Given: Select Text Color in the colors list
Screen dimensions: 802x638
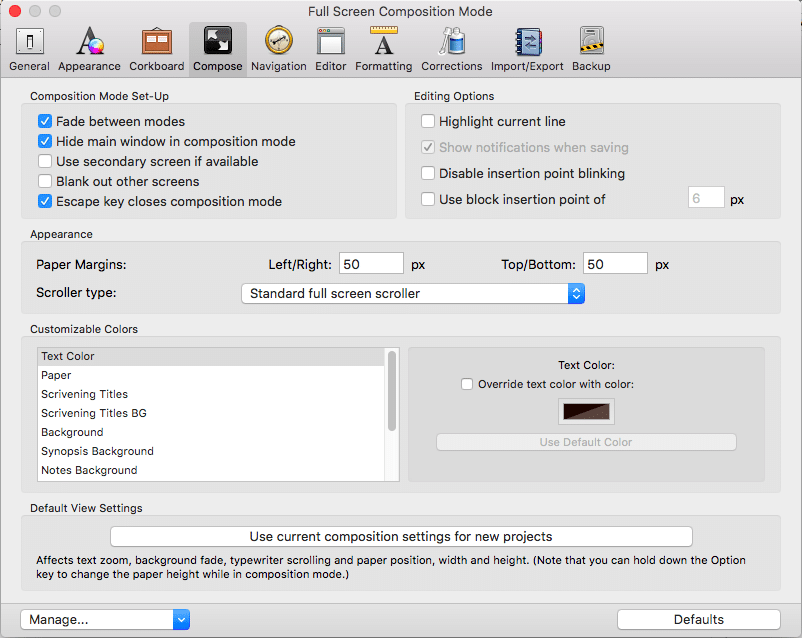Looking at the screenshot, I should click(211, 356).
